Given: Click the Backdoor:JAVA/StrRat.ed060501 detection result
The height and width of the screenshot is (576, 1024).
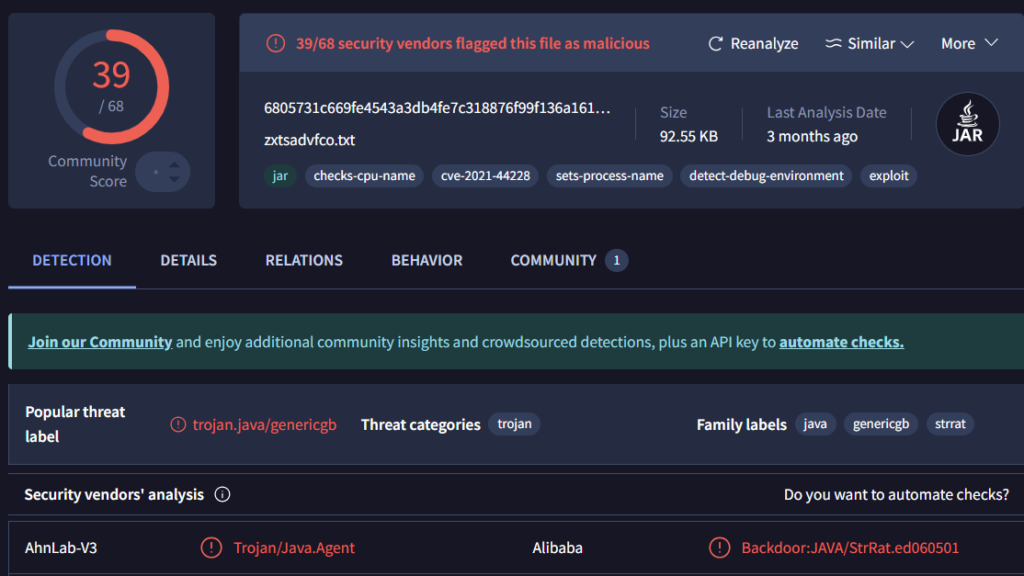Looking at the screenshot, I should (850, 547).
